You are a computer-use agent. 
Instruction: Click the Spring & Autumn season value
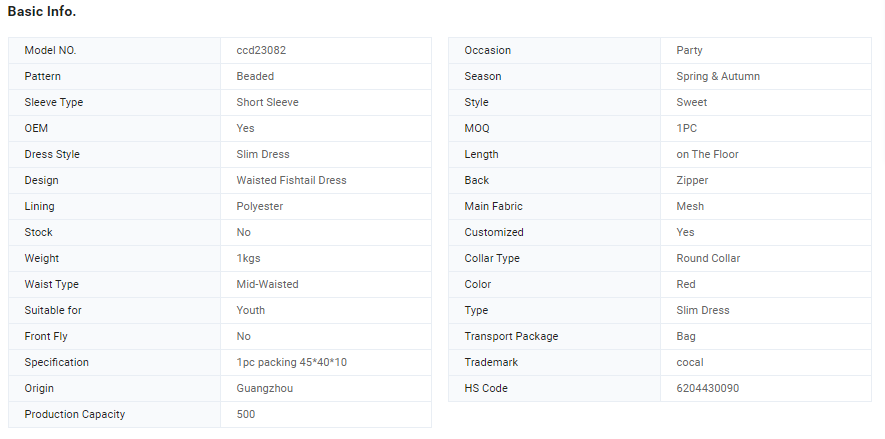pos(718,76)
